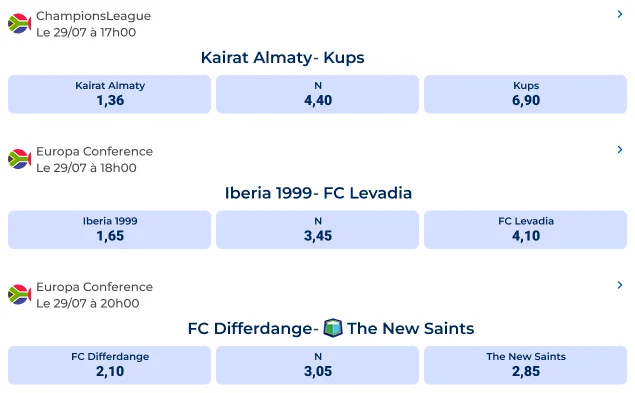Choose Iberia 1999 odds 1,65
The image size is (635, 393).
click(x=109, y=229)
